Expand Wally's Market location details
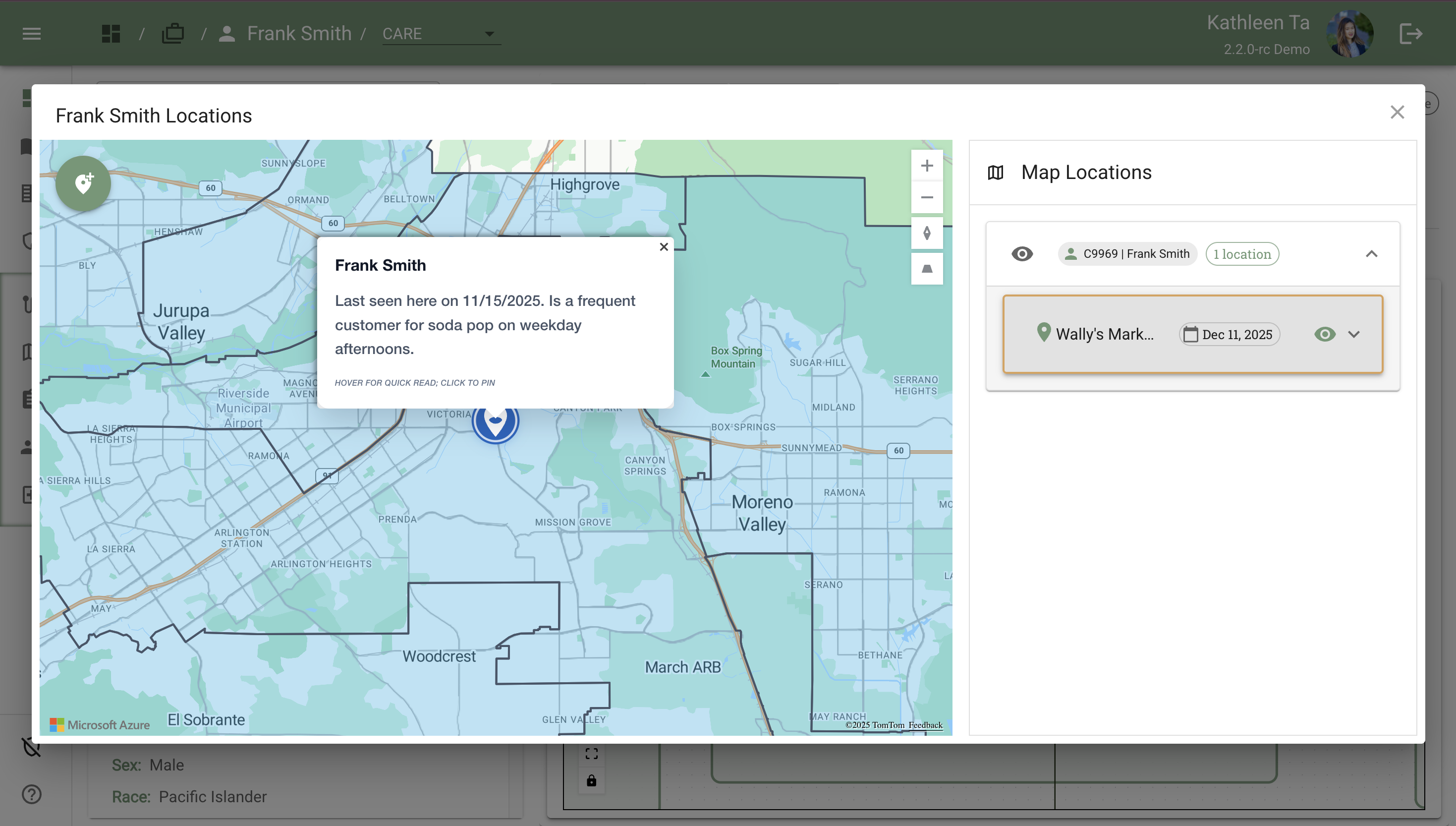 [x=1354, y=334]
